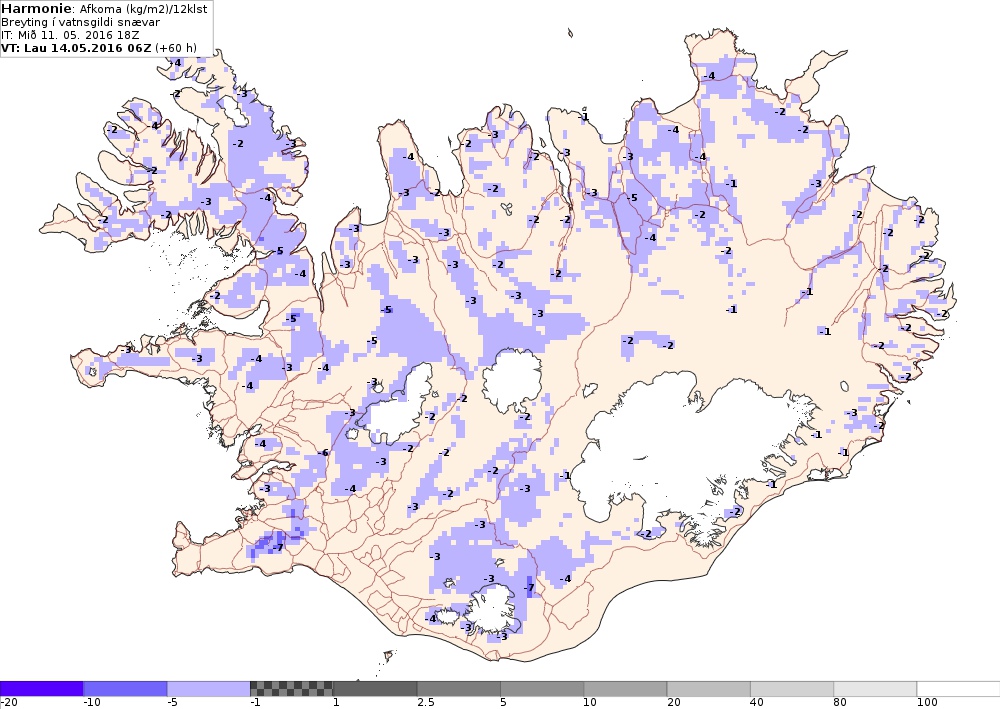The width and height of the screenshot is (1000, 709).
Task: Click the near-white 80 to 100 legend swatch
Action: (875, 689)
